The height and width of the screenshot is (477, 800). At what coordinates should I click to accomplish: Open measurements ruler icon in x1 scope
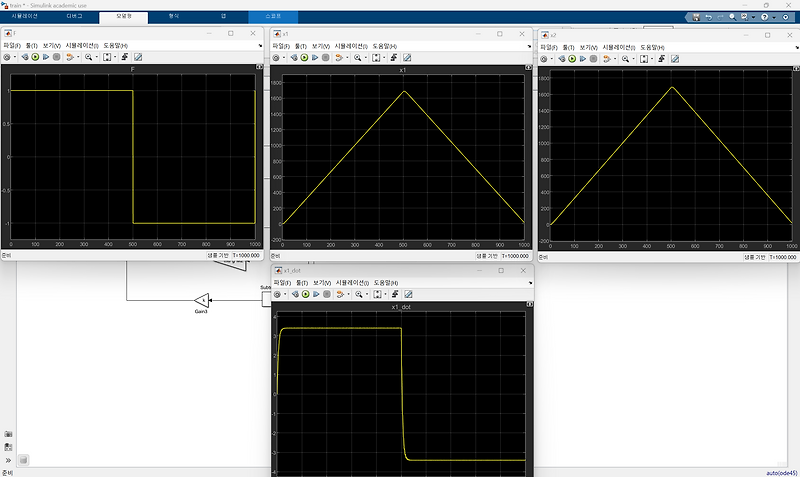(407, 58)
